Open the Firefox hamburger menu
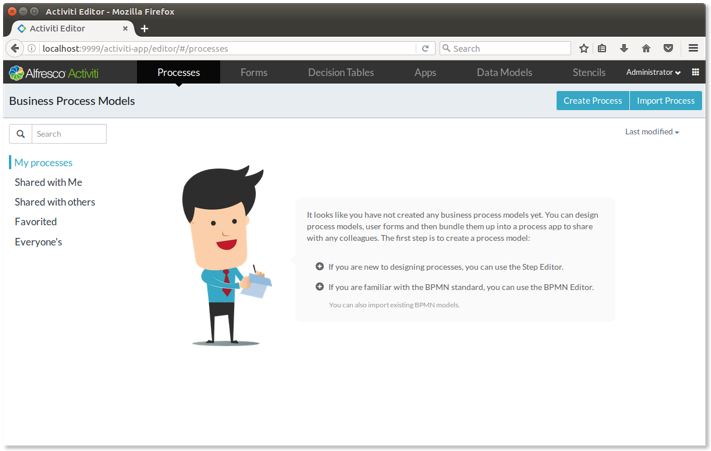This screenshot has height=451, width=711. pyautogui.click(x=693, y=48)
